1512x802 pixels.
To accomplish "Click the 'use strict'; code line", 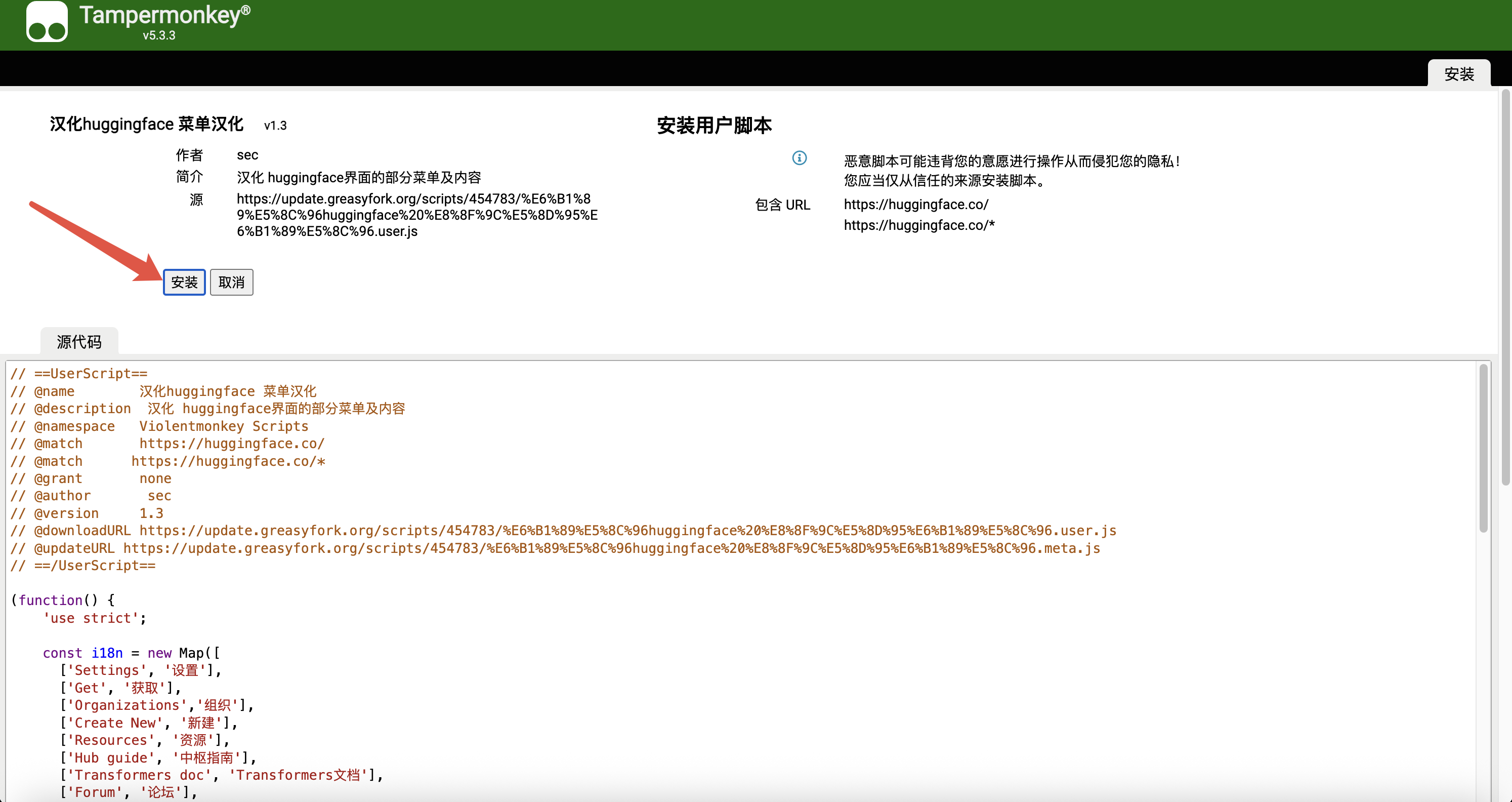I will (95, 618).
